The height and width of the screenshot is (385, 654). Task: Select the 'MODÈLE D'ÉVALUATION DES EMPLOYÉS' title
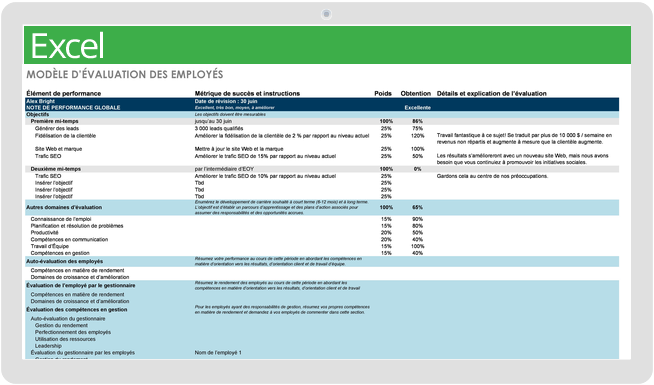coord(125,75)
